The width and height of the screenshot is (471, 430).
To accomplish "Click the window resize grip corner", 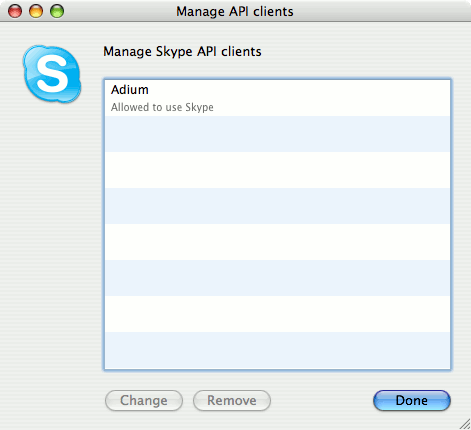I will (465, 424).
